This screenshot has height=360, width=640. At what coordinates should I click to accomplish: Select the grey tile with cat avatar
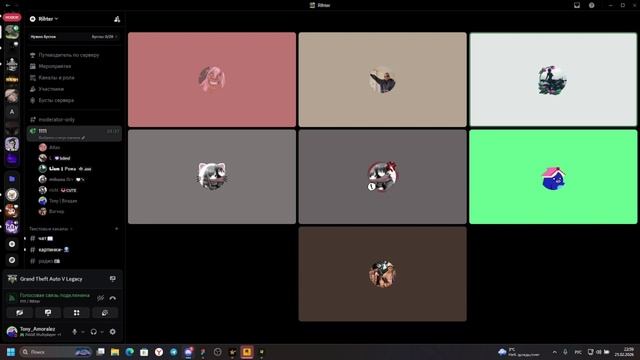click(x=212, y=177)
